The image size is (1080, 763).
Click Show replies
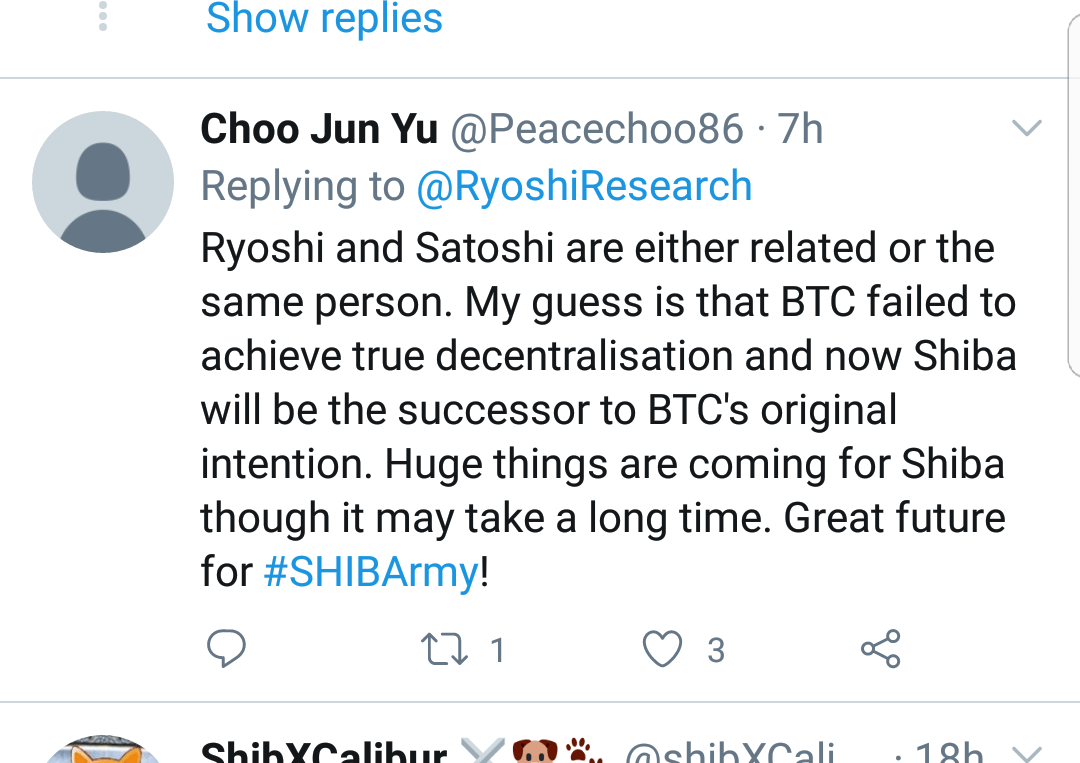click(x=324, y=18)
